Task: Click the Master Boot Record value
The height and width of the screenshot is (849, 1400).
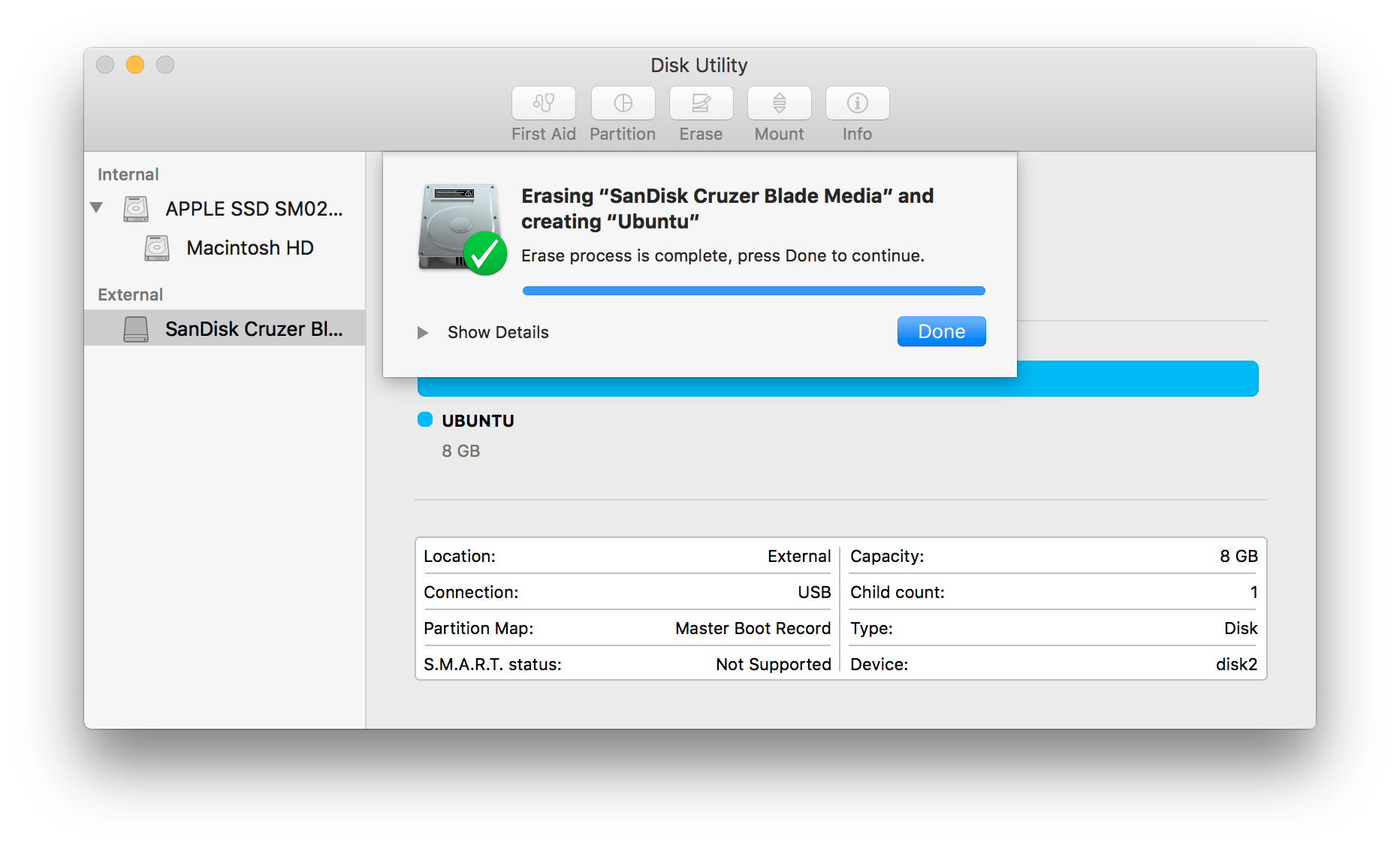Action: (x=753, y=628)
